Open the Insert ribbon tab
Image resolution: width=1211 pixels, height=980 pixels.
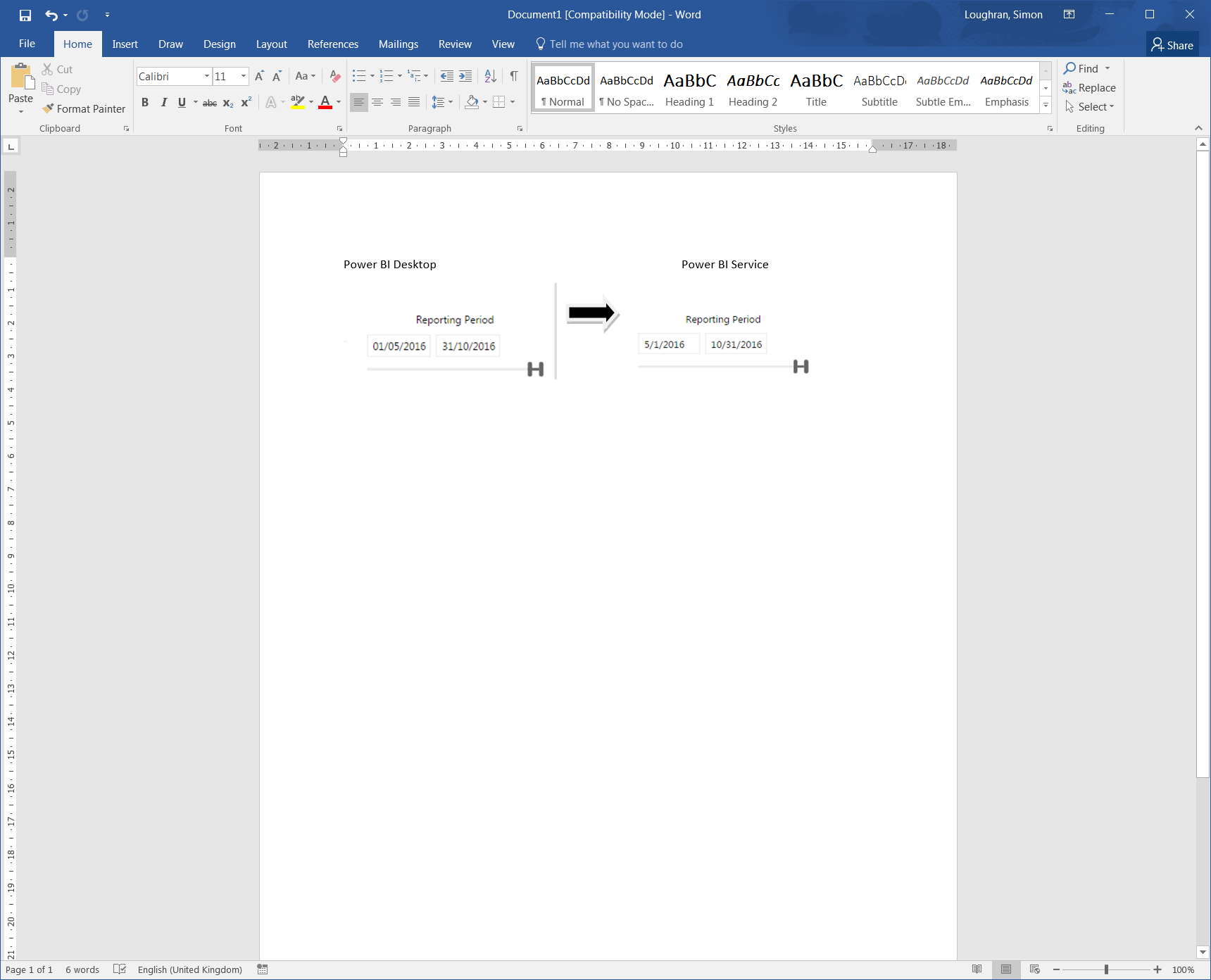click(x=125, y=44)
